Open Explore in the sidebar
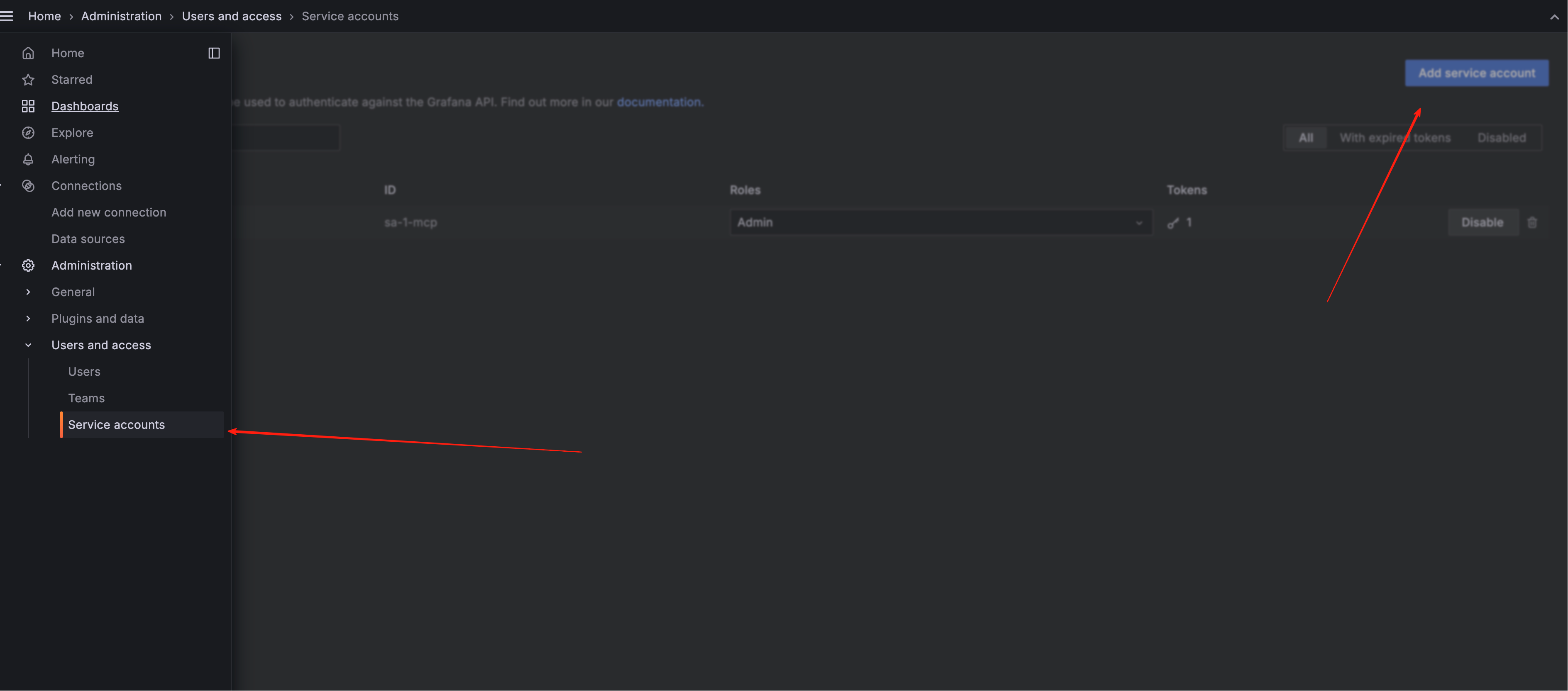Image resolution: width=1568 pixels, height=691 pixels. point(72,133)
